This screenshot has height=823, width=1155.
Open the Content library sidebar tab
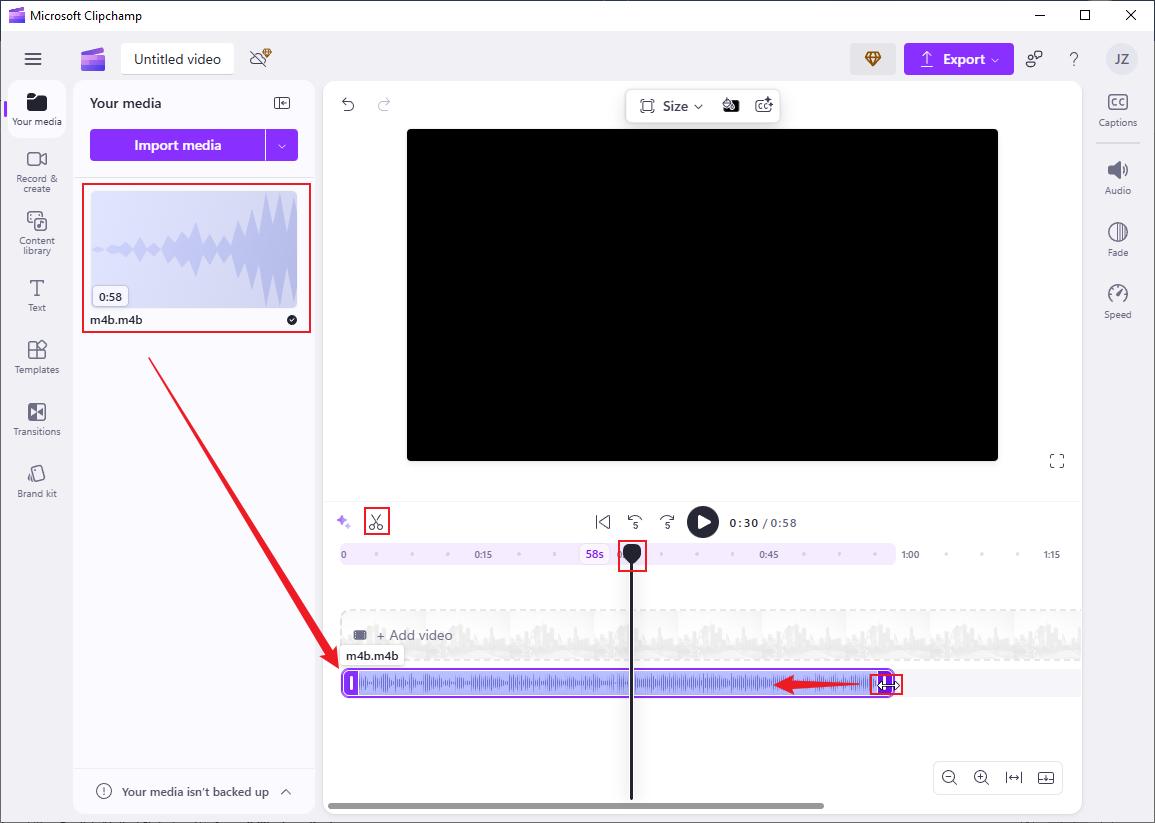(x=37, y=233)
